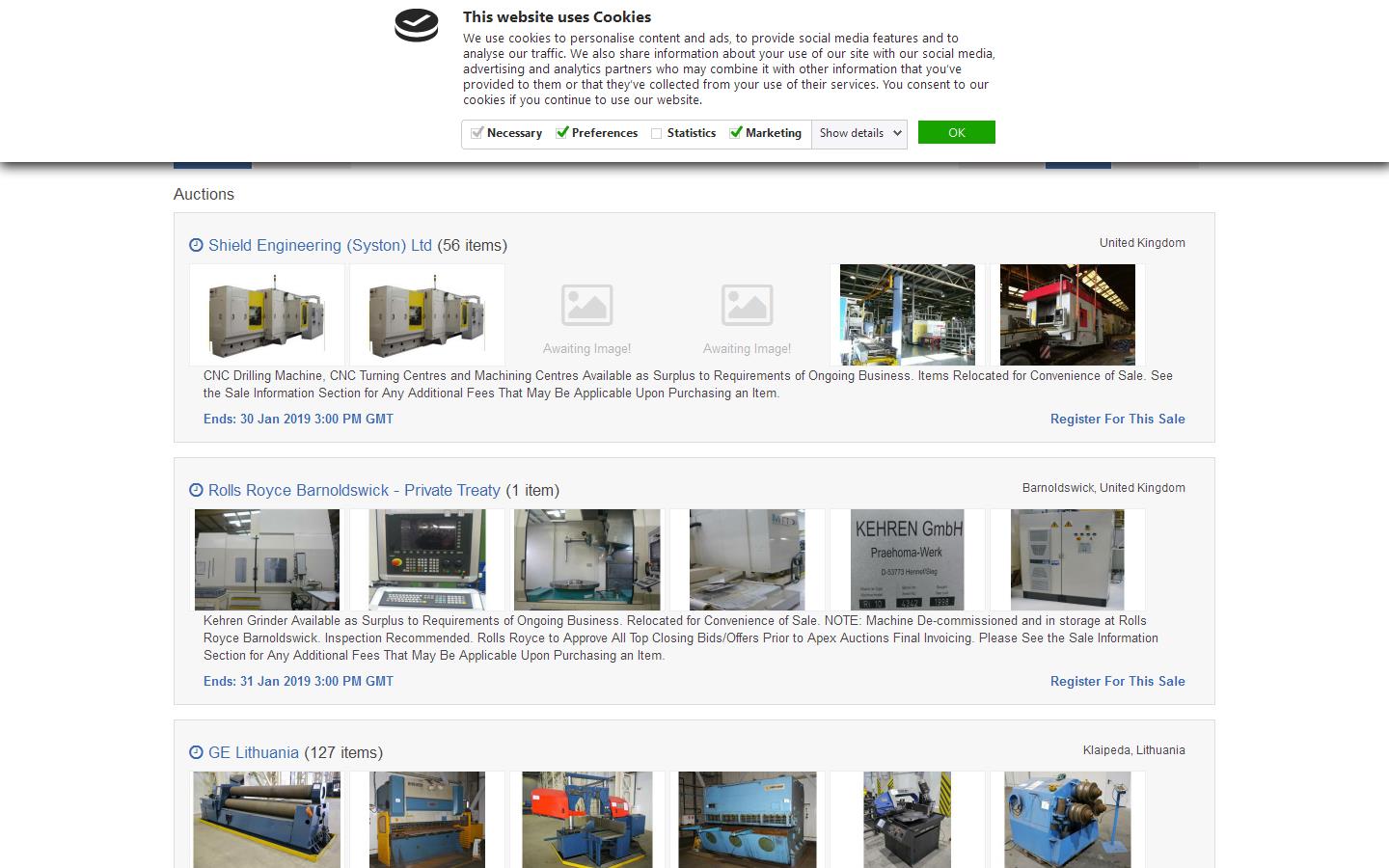Click the first Awaiting Image placeholder icon
Image resolution: width=1389 pixels, height=868 pixels.
[x=586, y=304]
